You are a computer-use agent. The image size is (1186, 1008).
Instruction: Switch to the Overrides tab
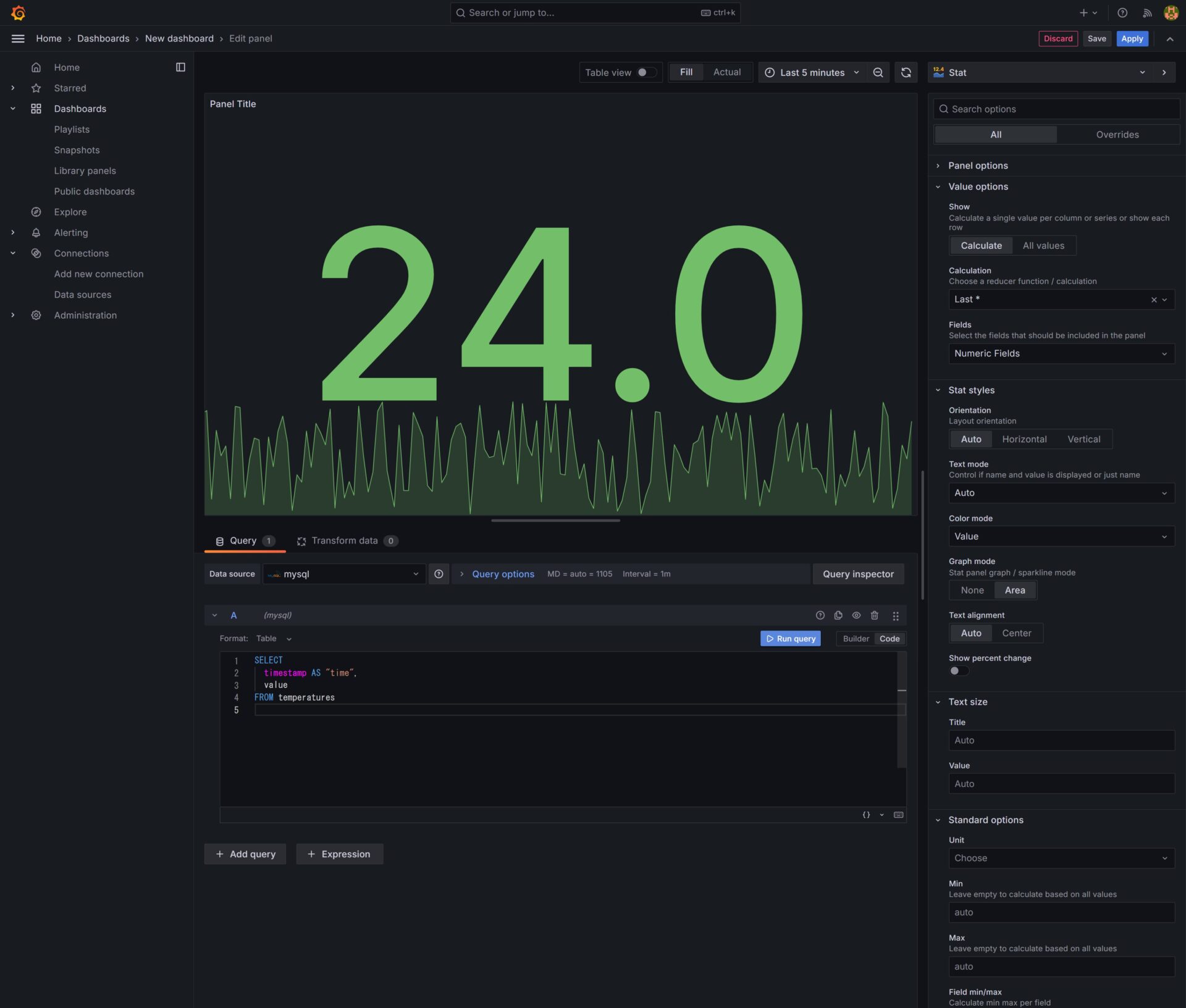(x=1117, y=135)
